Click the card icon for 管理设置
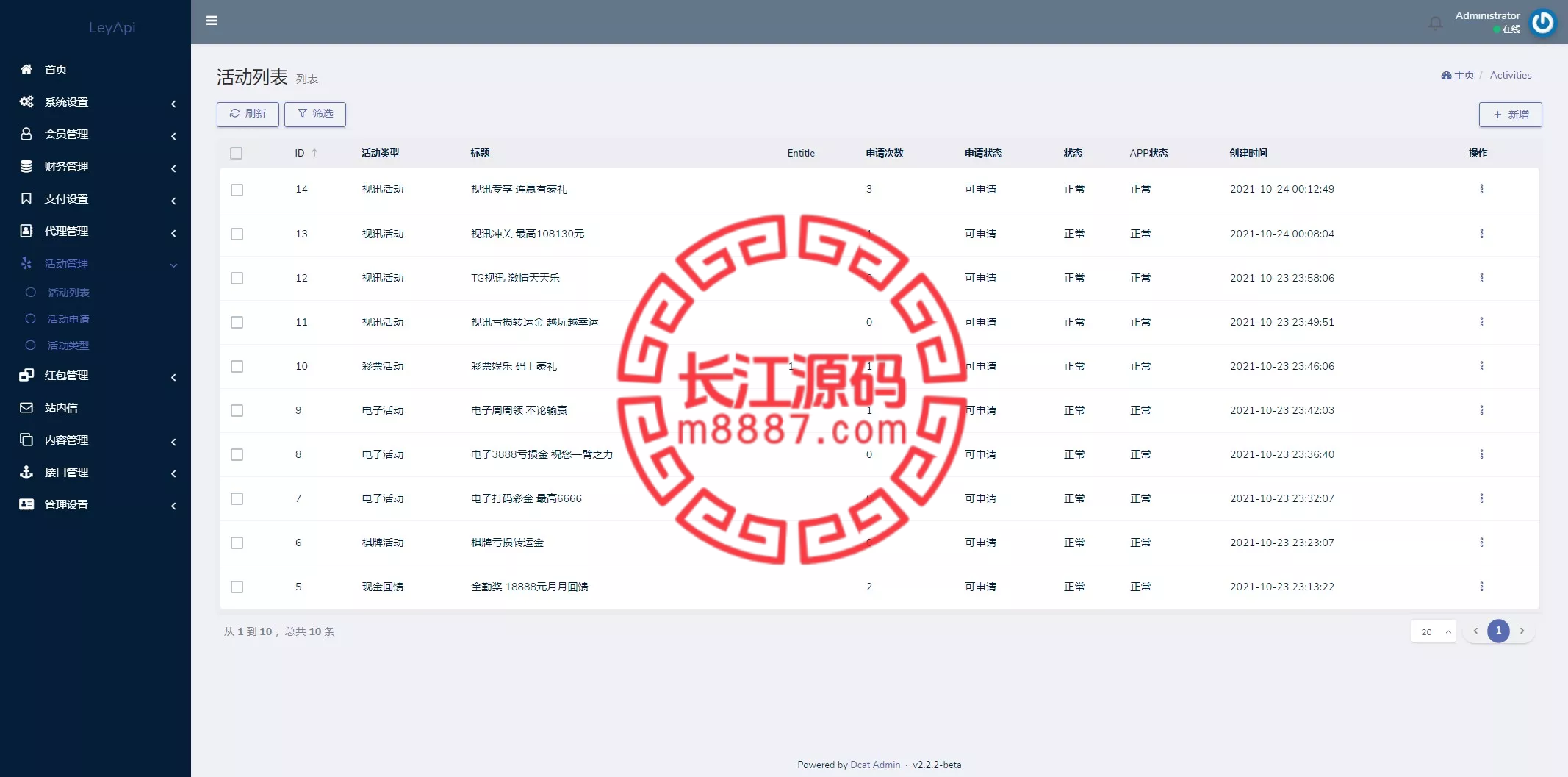 26,504
